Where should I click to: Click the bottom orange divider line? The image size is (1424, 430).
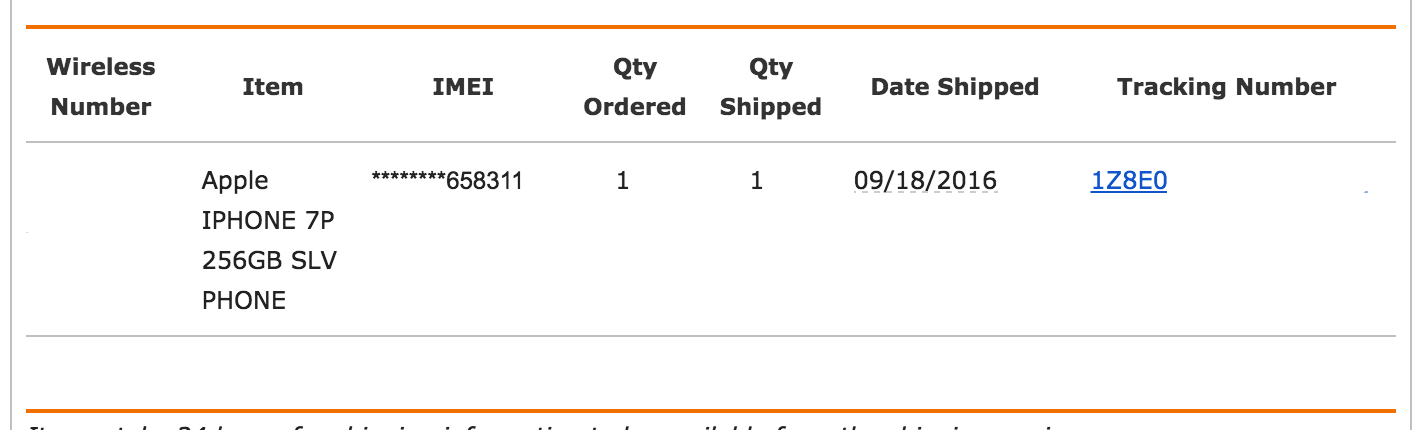710,410
